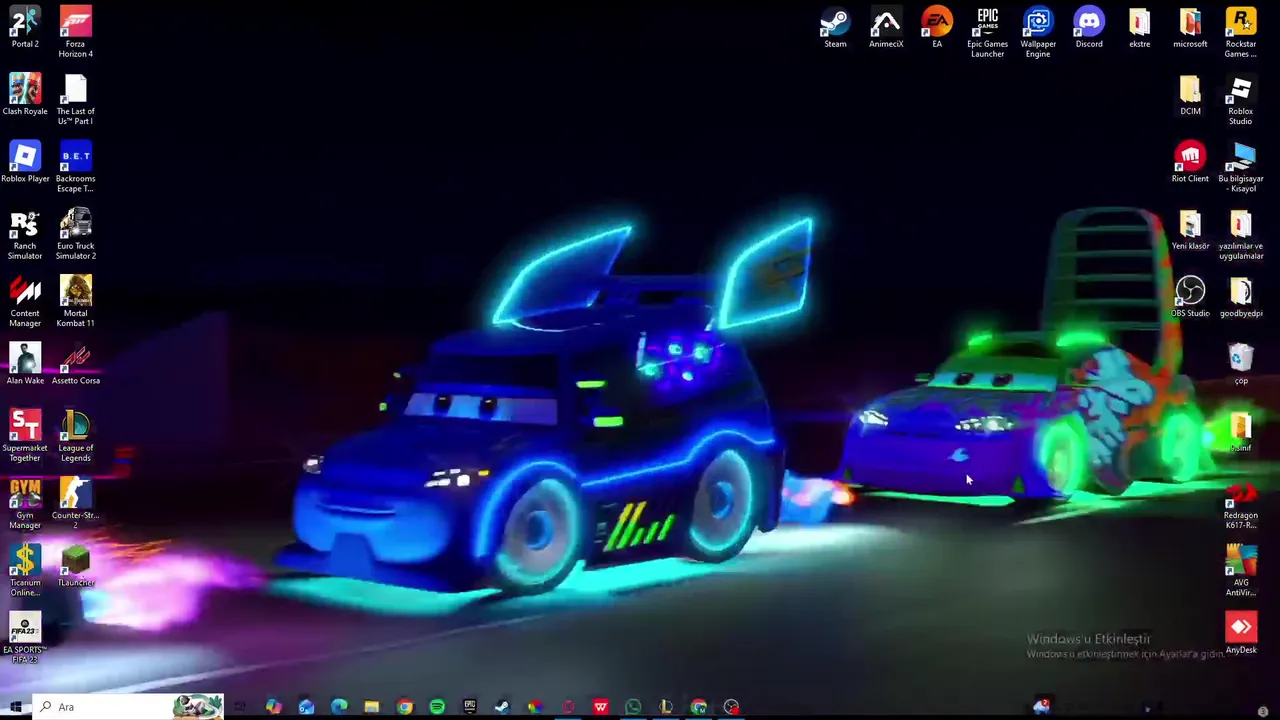The width and height of the screenshot is (1280, 720).
Task: Open the Steam desktop shortcut
Action: (x=835, y=27)
